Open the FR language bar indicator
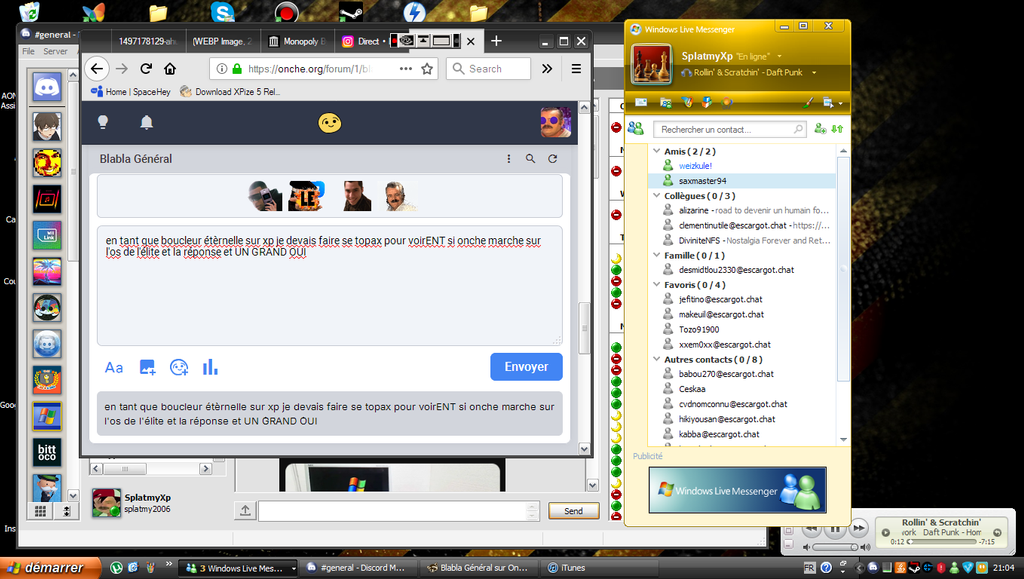Image resolution: width=1024 pixels, height=579 pixels. (x=809, y=568)
